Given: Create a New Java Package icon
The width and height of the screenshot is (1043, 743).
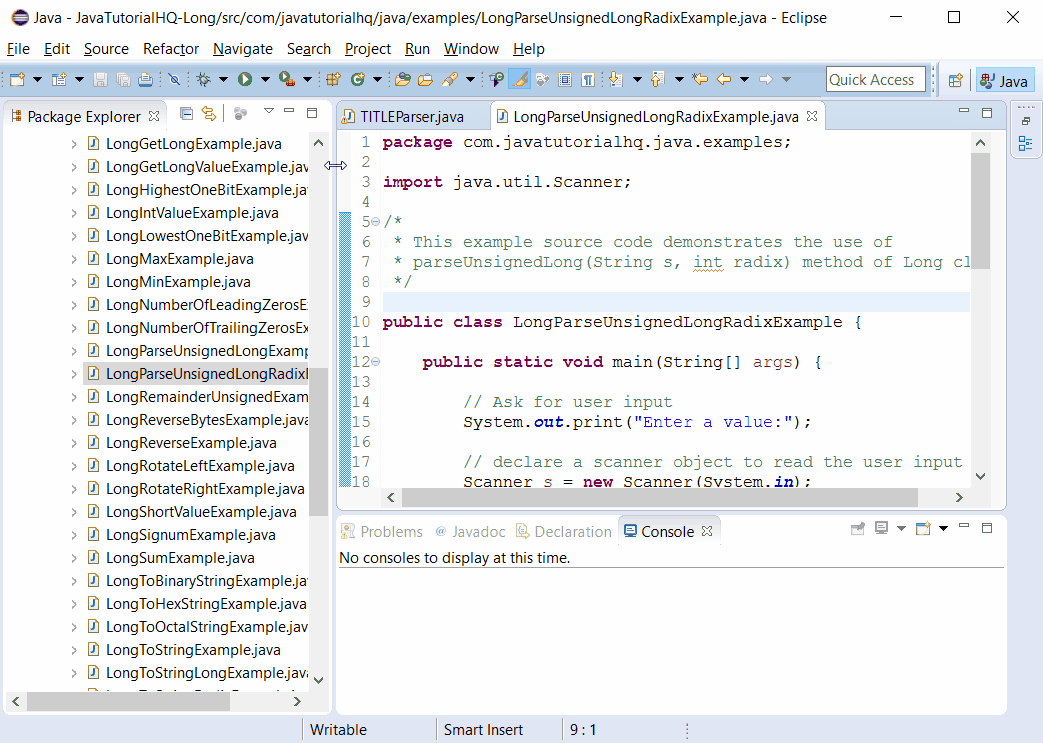Looking at the screenshot, I should [x=333, y=80].
